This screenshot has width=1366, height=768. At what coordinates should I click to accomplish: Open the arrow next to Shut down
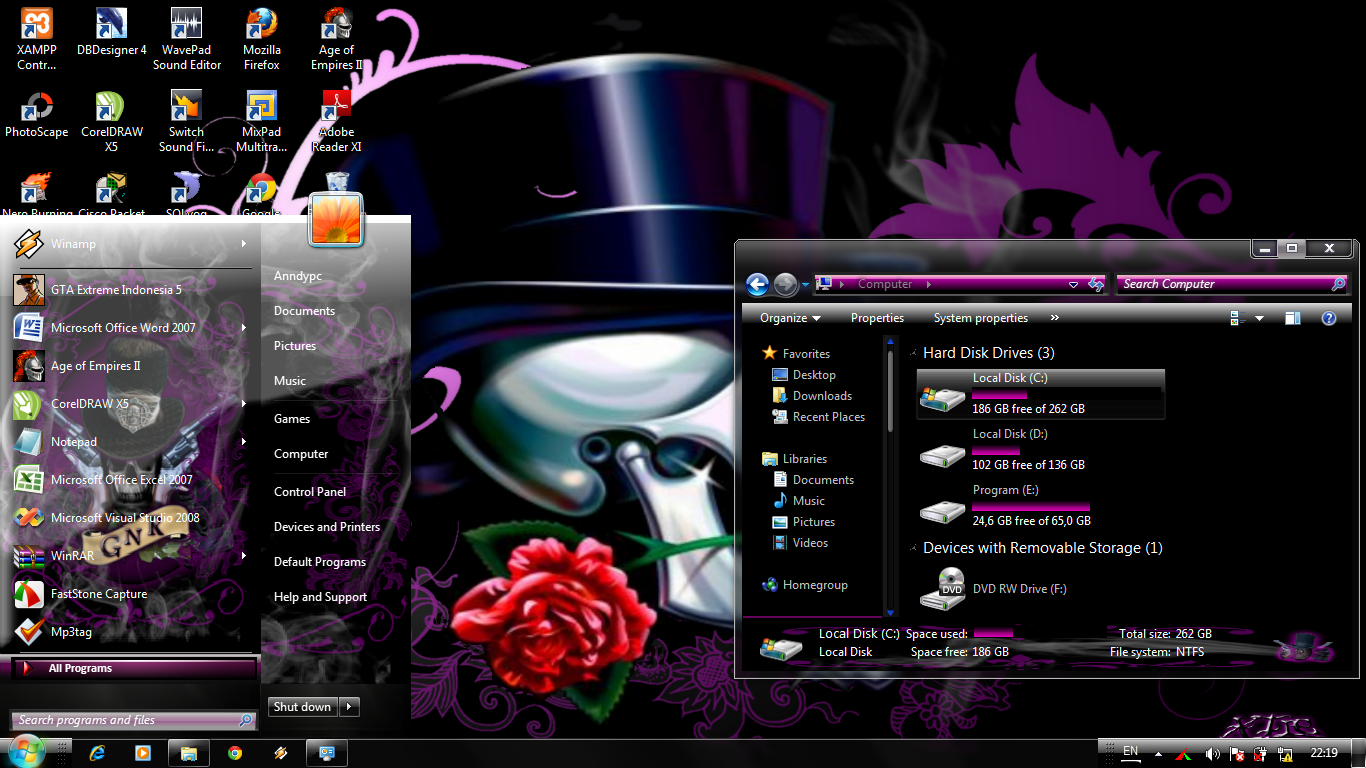pos(350,707)
